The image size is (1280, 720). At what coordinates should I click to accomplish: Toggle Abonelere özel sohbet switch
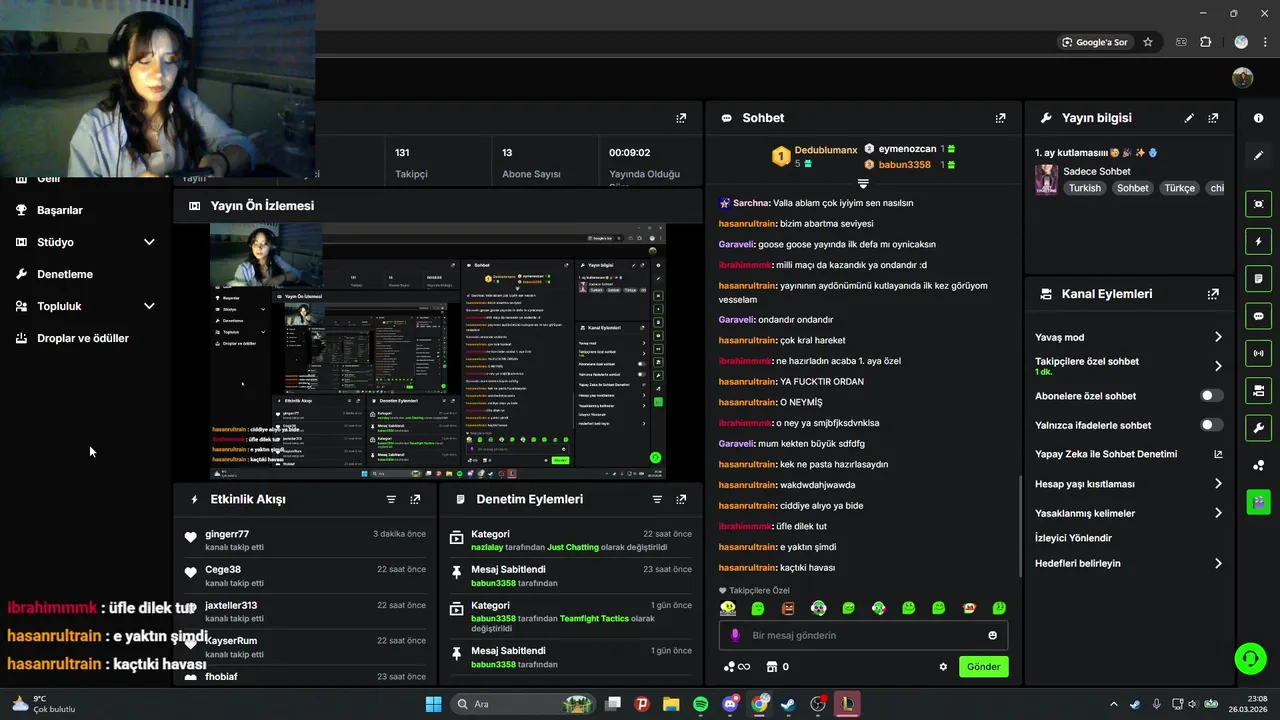(x=1211, y=396)
